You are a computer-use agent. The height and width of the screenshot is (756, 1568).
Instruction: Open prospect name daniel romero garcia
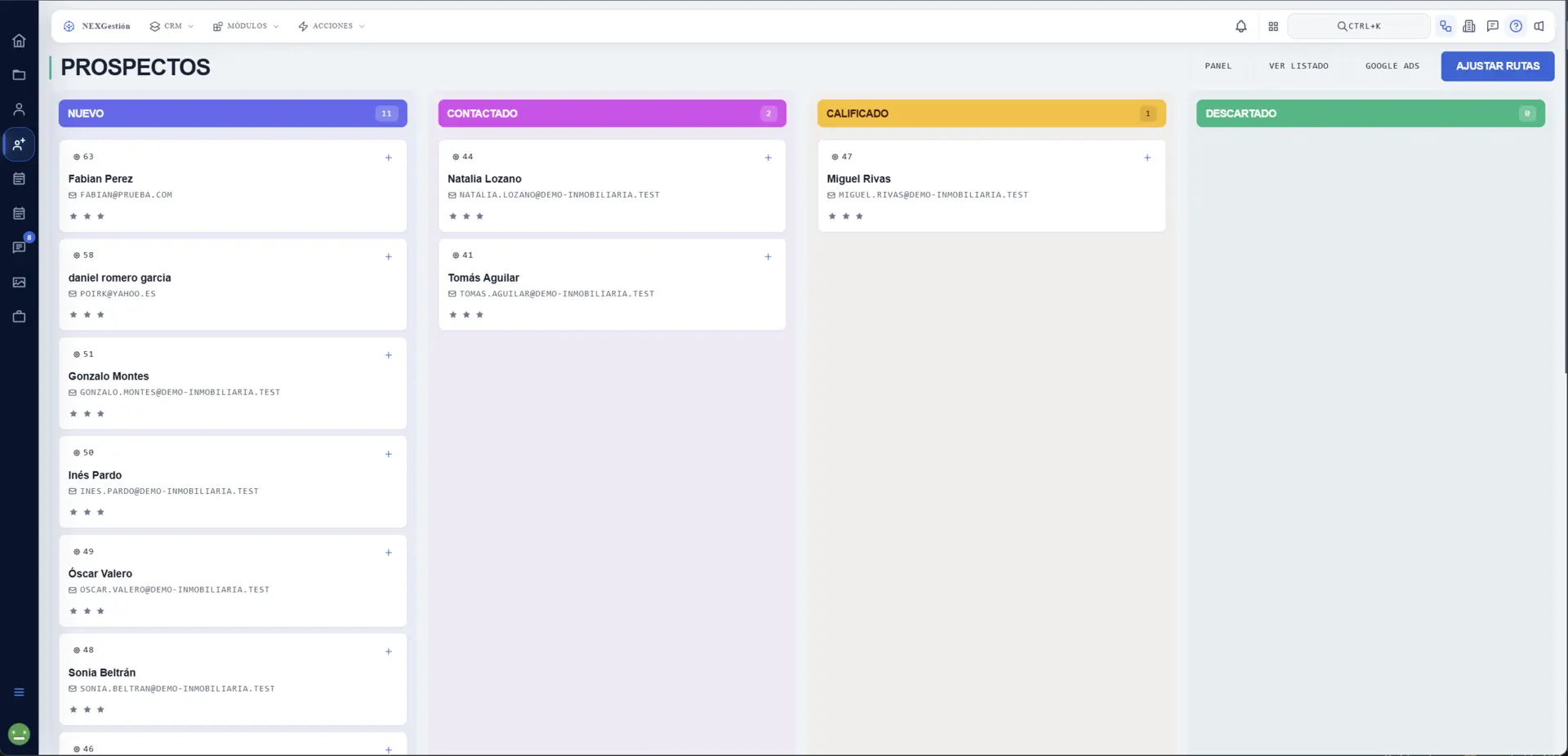click(x=119, y=278)
